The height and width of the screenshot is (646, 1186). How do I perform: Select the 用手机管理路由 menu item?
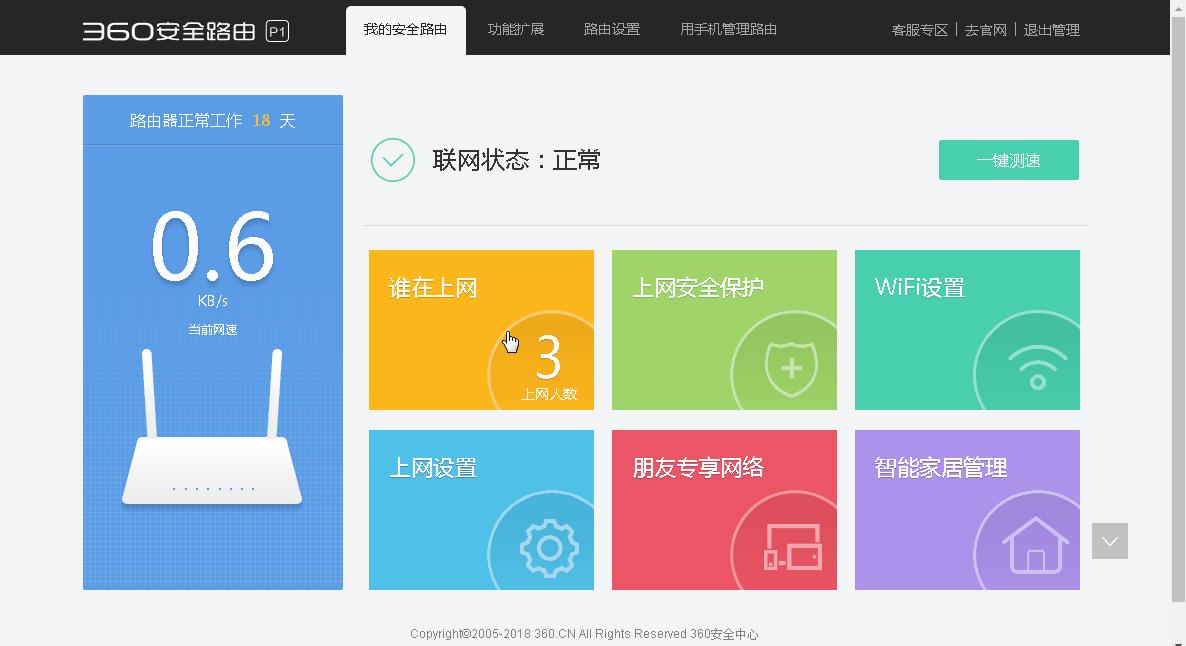point(728,29)
